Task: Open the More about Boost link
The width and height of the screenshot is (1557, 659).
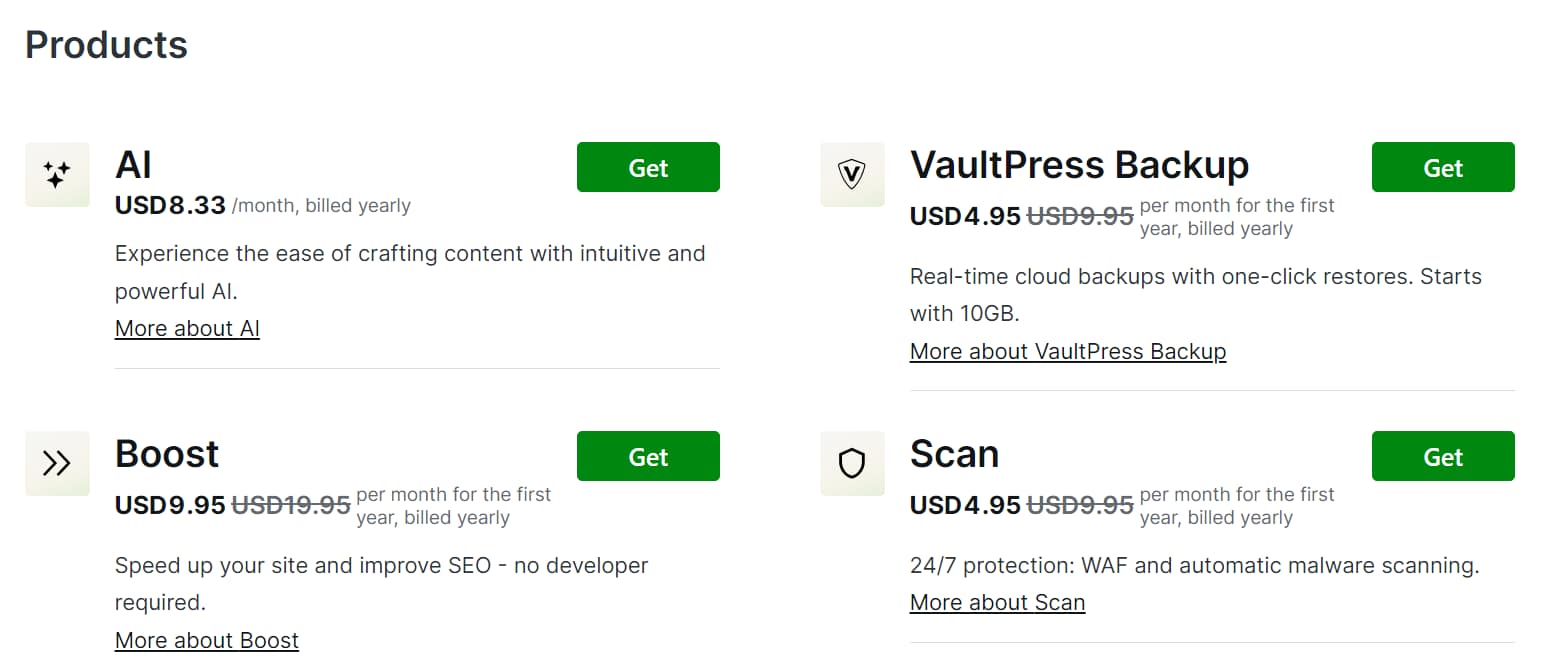Action: point(206,640)
